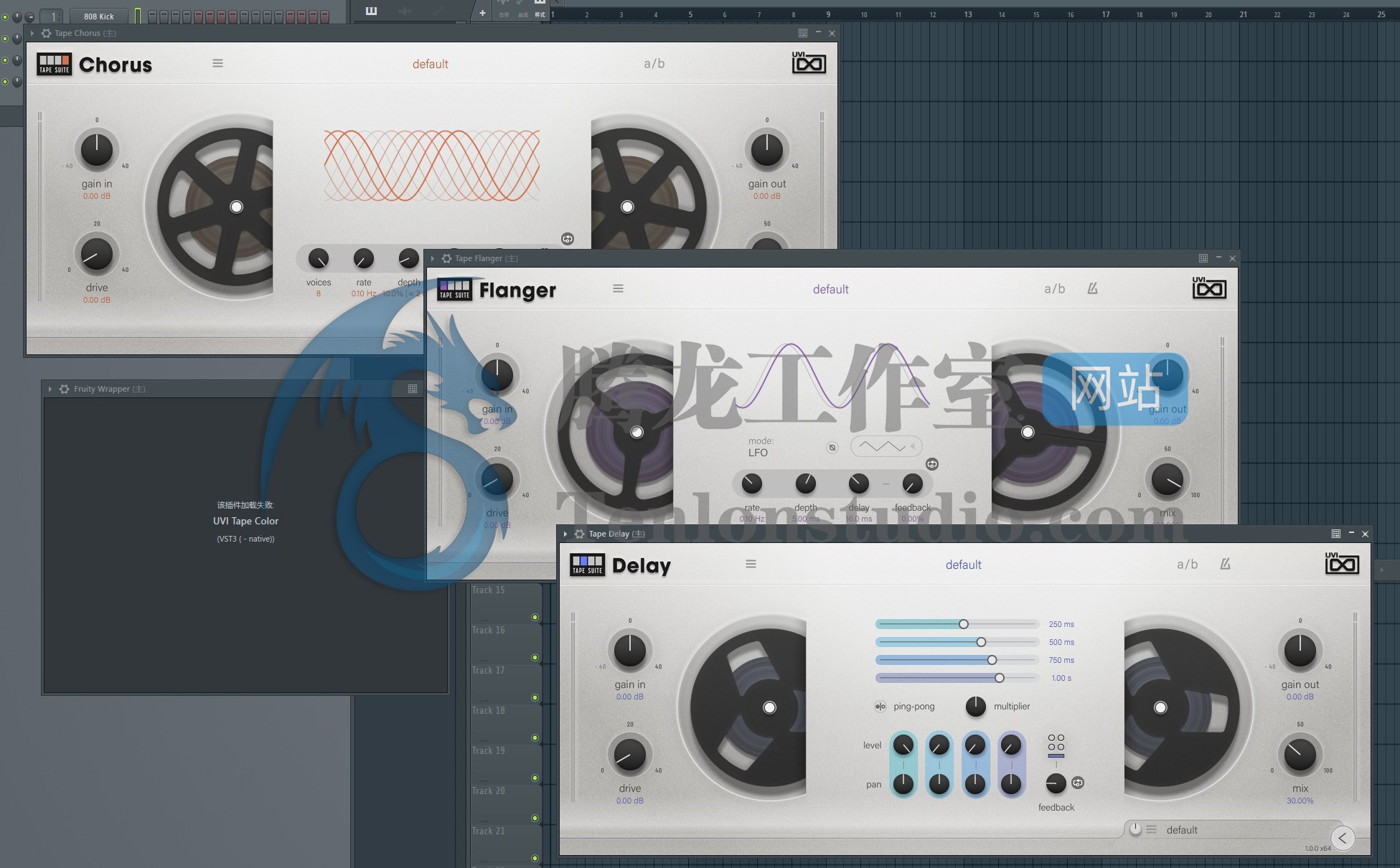Click the Flanger mode LFO label
This screenshot has height=868, width=1400.
tap(758, 453)
